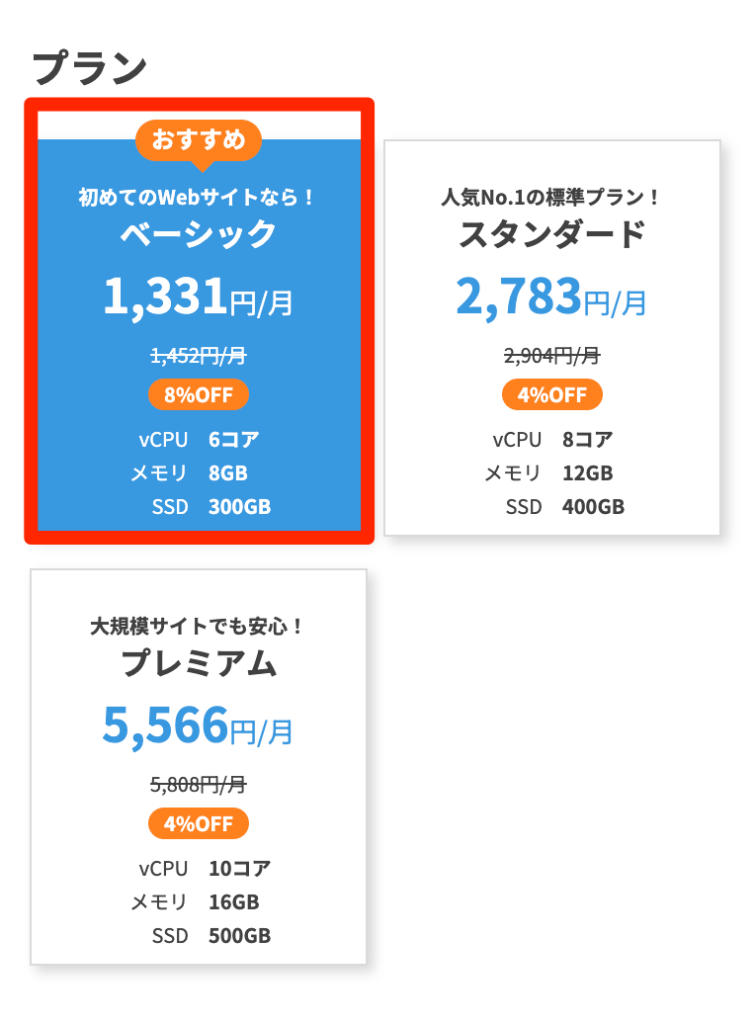The width and height of the screenshot is (755, 1024).
Task: Click the 4%OFF badge on the スタンダード card
Action: pos(552,395)
